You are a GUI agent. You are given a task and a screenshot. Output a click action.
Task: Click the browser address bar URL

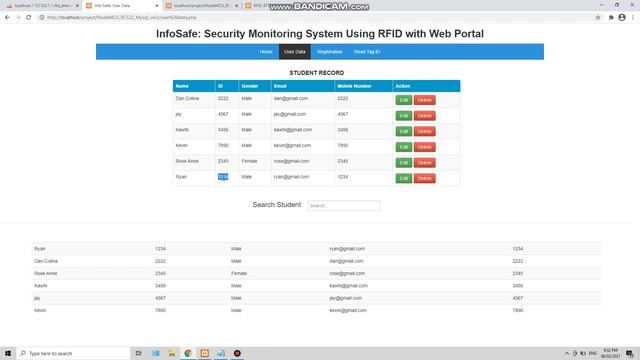(x=122, y=18)
